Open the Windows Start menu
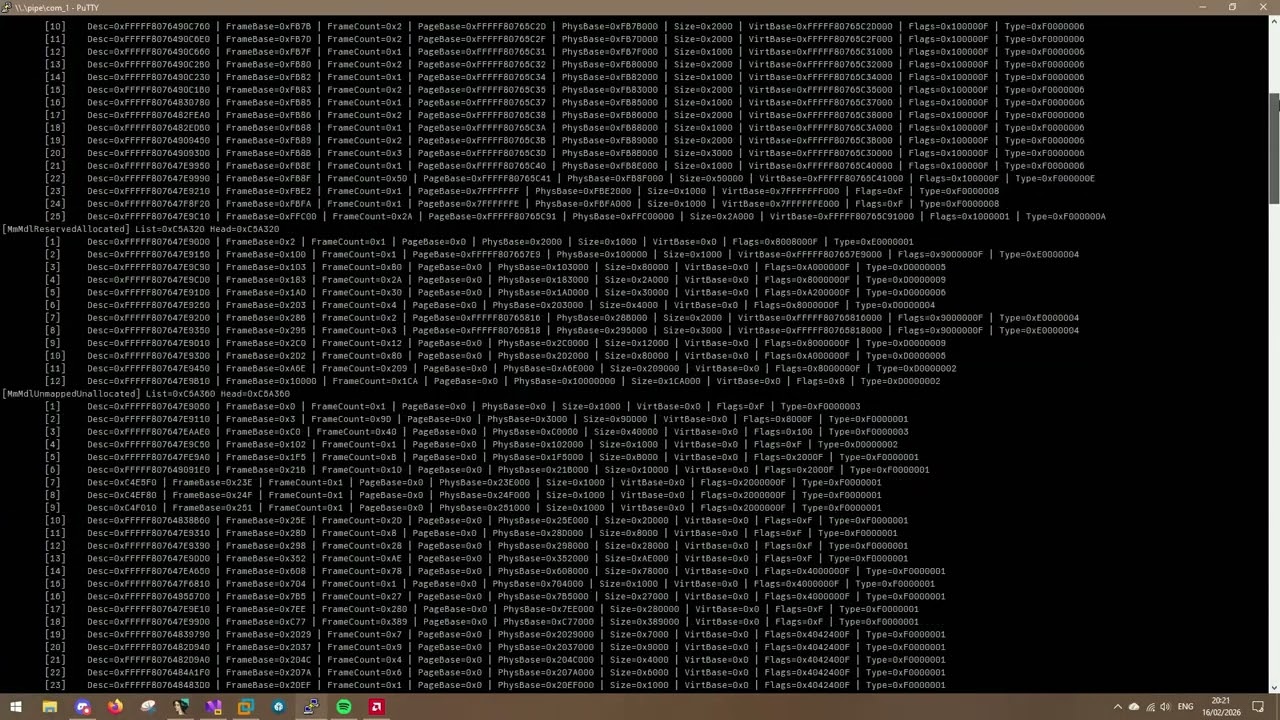 [16, 707]
